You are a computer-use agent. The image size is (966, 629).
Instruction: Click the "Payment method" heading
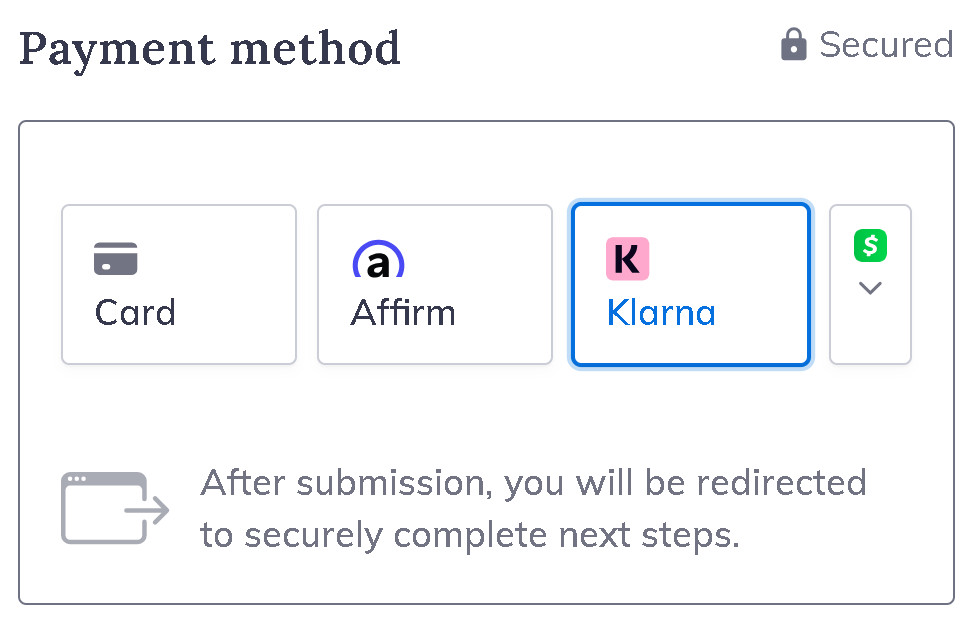coord(210,48)
